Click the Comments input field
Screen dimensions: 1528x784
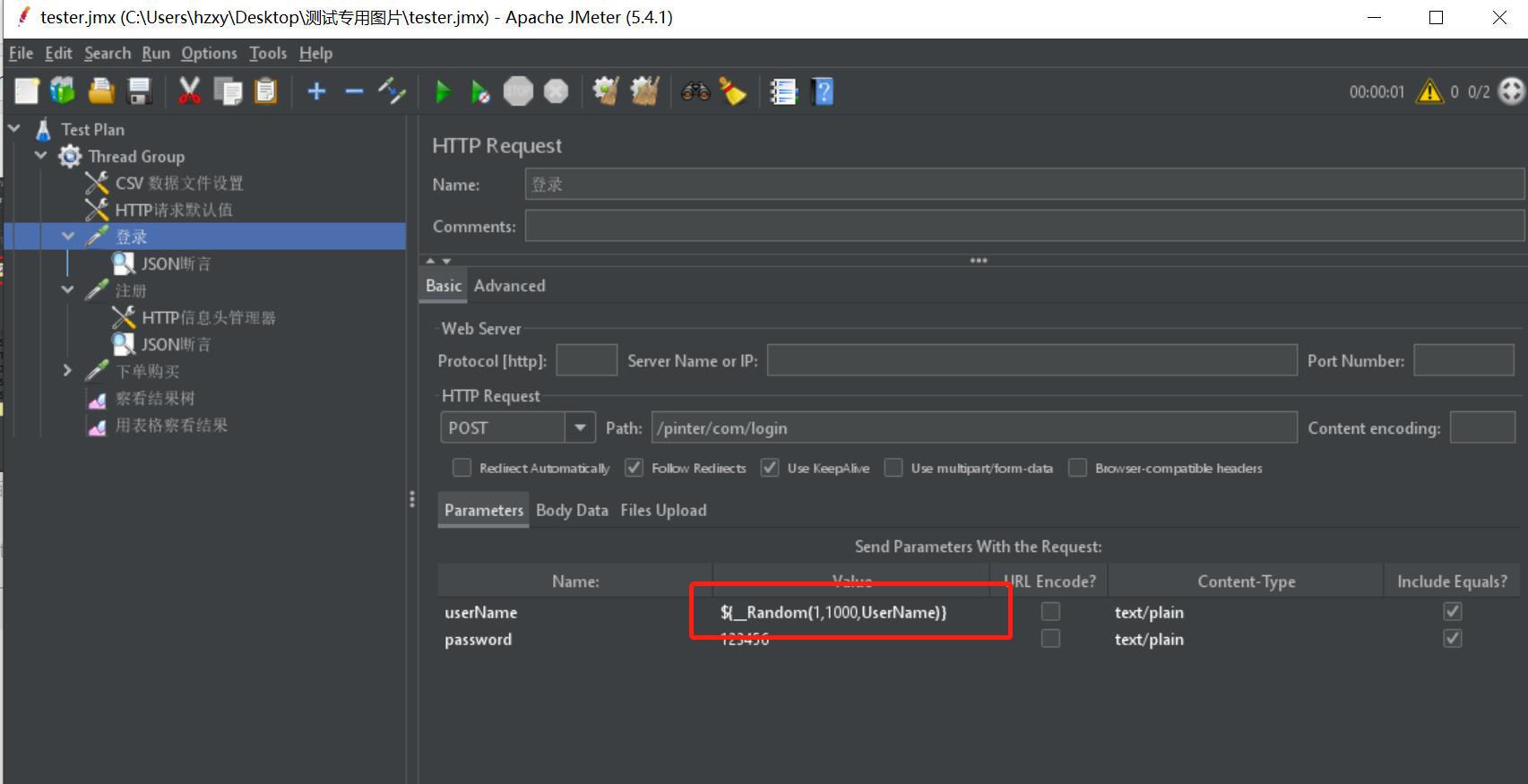(x=1024, y=226)
